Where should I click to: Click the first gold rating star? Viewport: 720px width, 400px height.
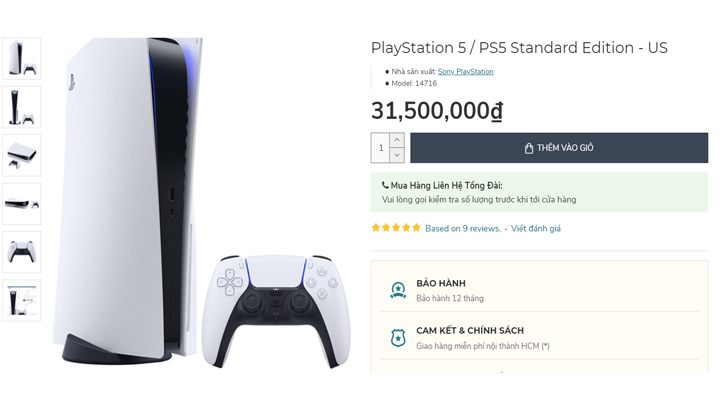376,228
